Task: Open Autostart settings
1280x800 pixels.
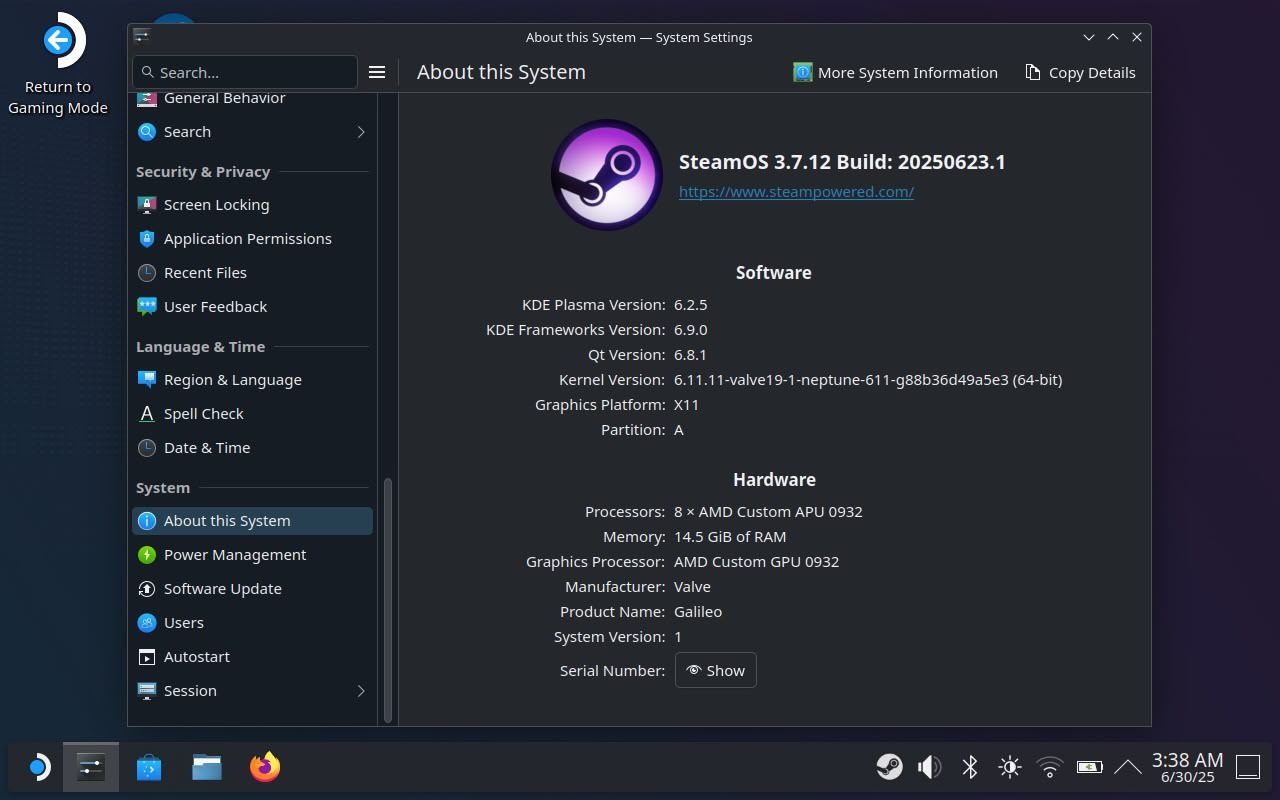Action: point(252,656)
